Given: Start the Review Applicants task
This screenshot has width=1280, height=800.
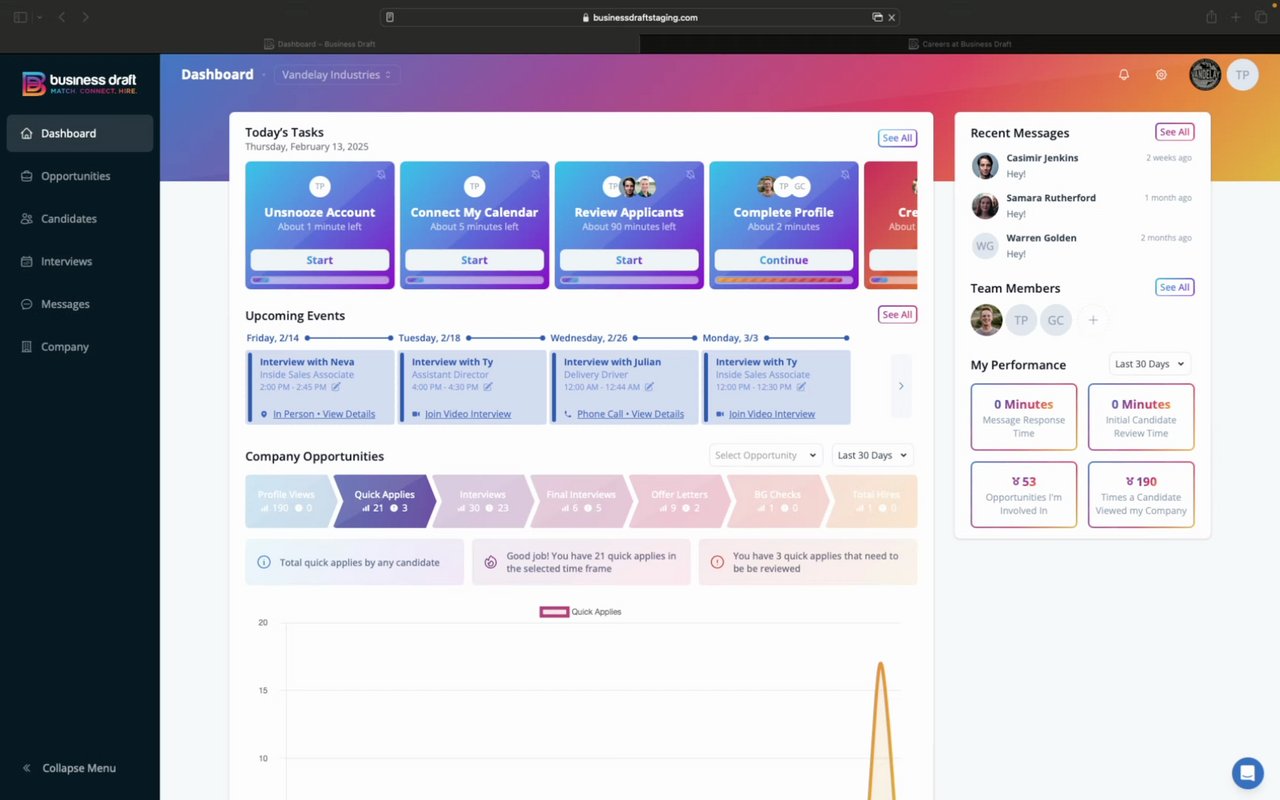Looking at the screenshot, I should pyautogui.click(x=629, y=260).
